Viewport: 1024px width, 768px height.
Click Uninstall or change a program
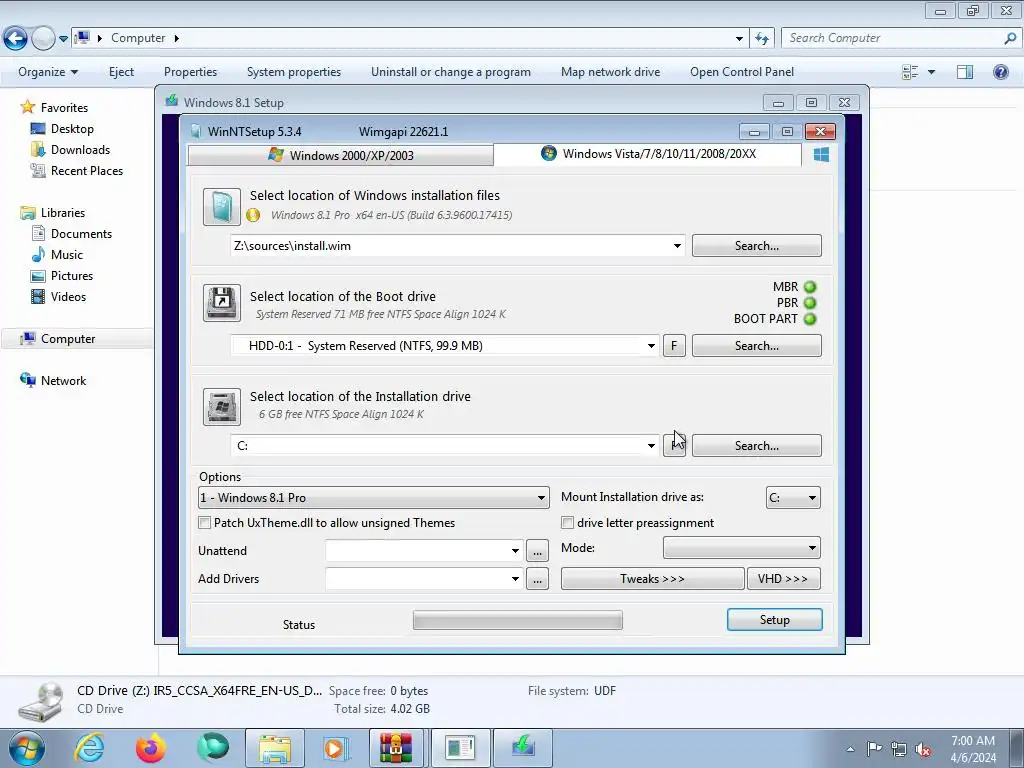[451, 72]
